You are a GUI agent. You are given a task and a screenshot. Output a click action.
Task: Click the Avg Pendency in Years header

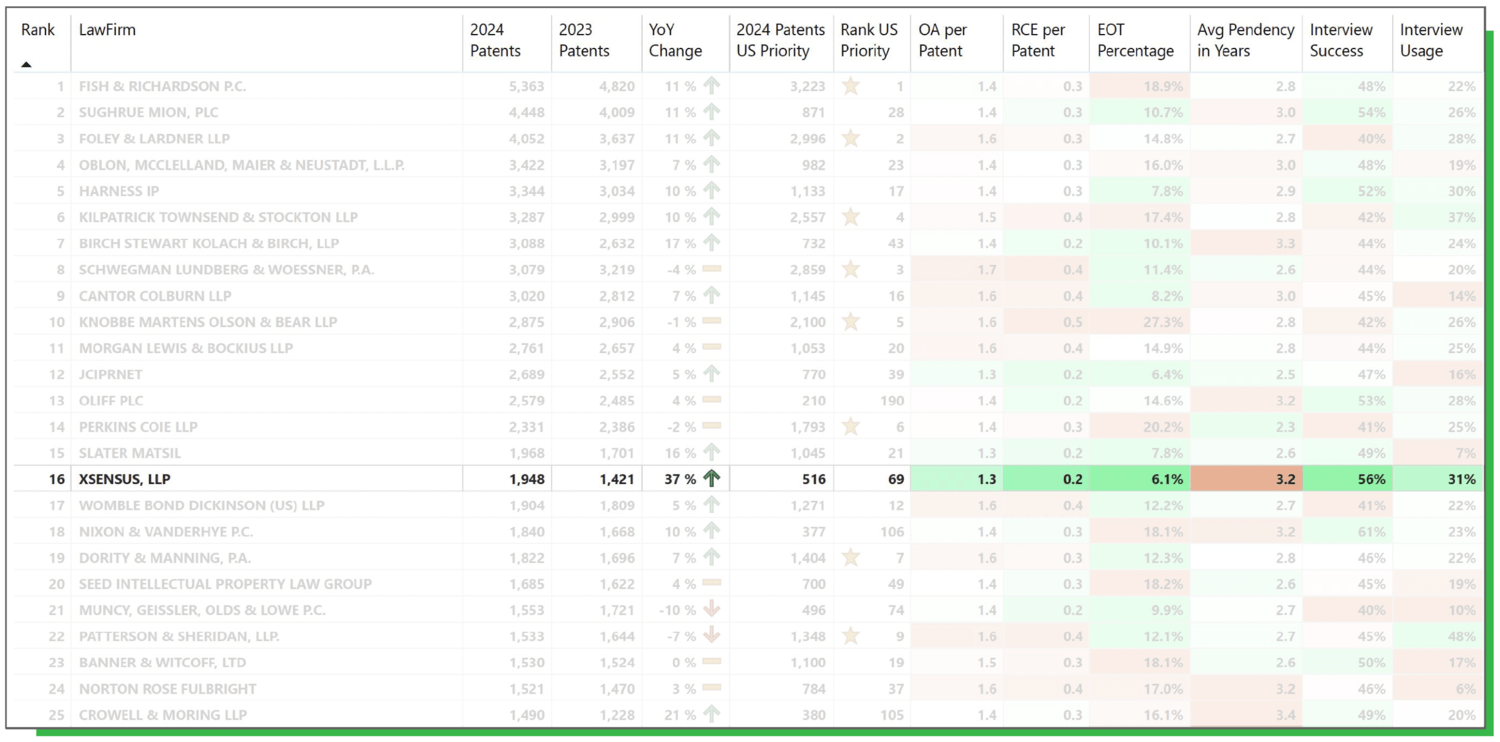tap(1245, 40)
